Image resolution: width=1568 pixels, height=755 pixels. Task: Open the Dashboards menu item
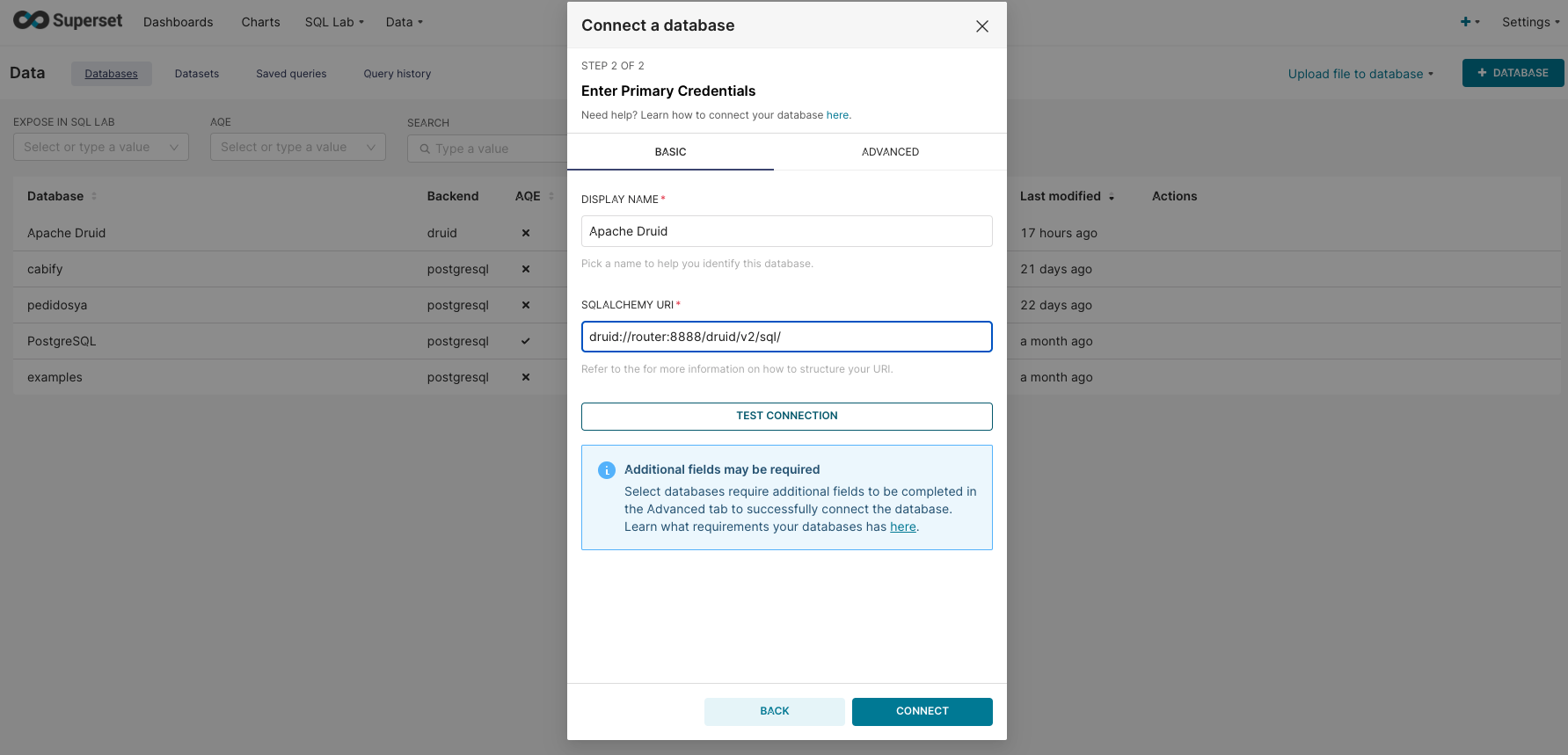pos(179,22)
